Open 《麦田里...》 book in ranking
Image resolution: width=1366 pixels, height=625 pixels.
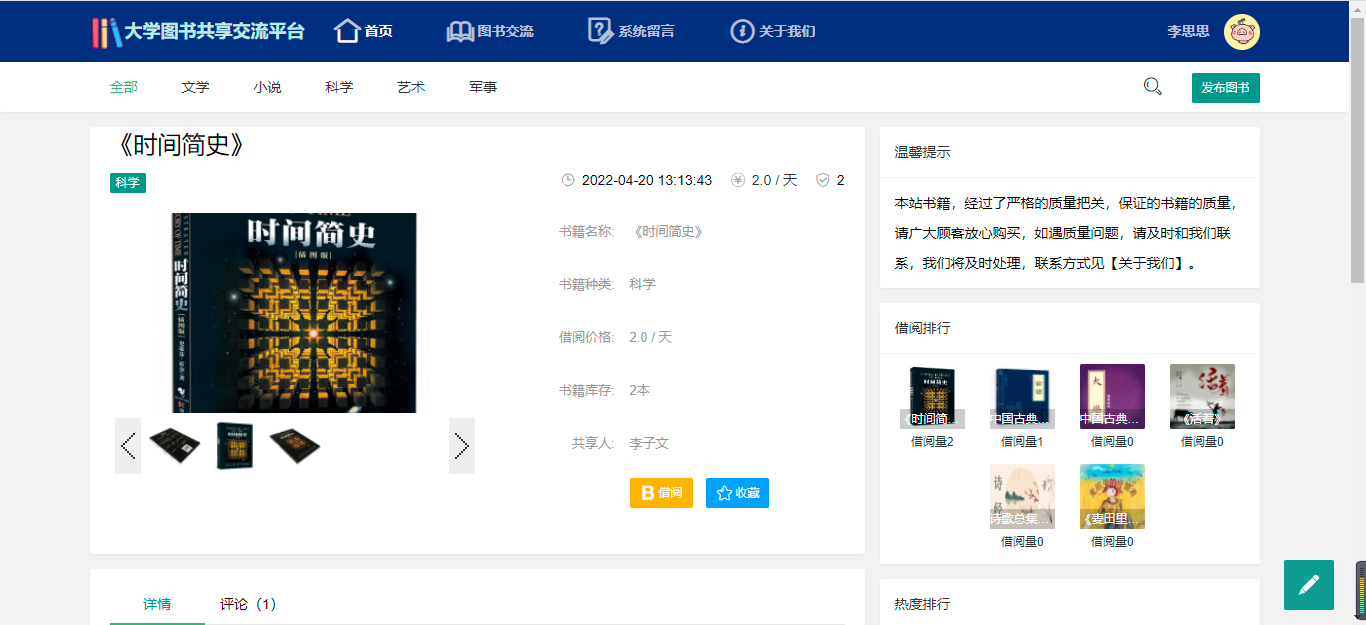click(x=1112, y=496)
